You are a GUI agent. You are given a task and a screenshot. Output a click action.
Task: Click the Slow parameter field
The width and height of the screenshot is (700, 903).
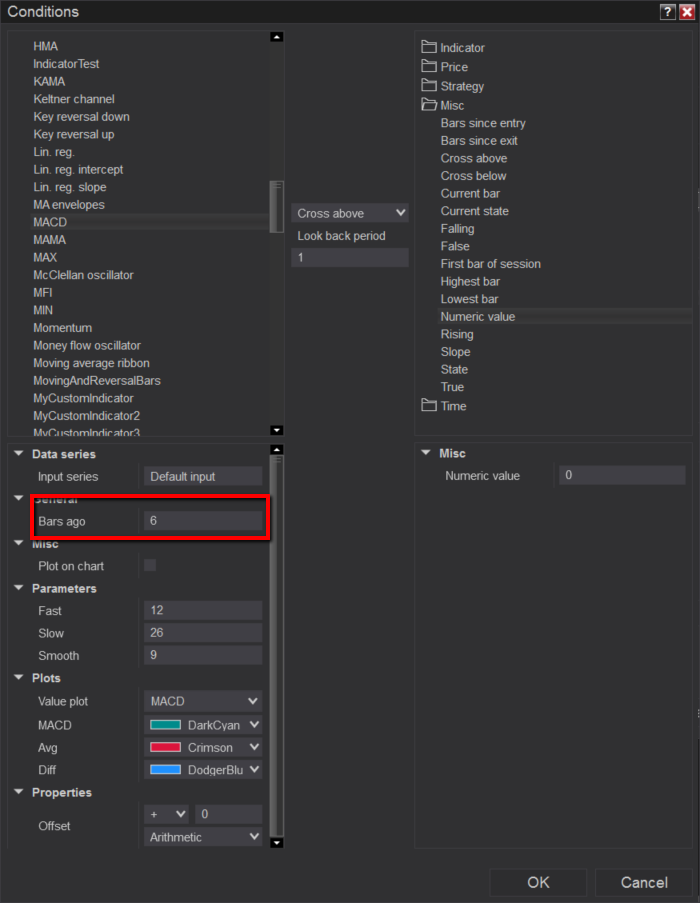click(x=203, y=632)
